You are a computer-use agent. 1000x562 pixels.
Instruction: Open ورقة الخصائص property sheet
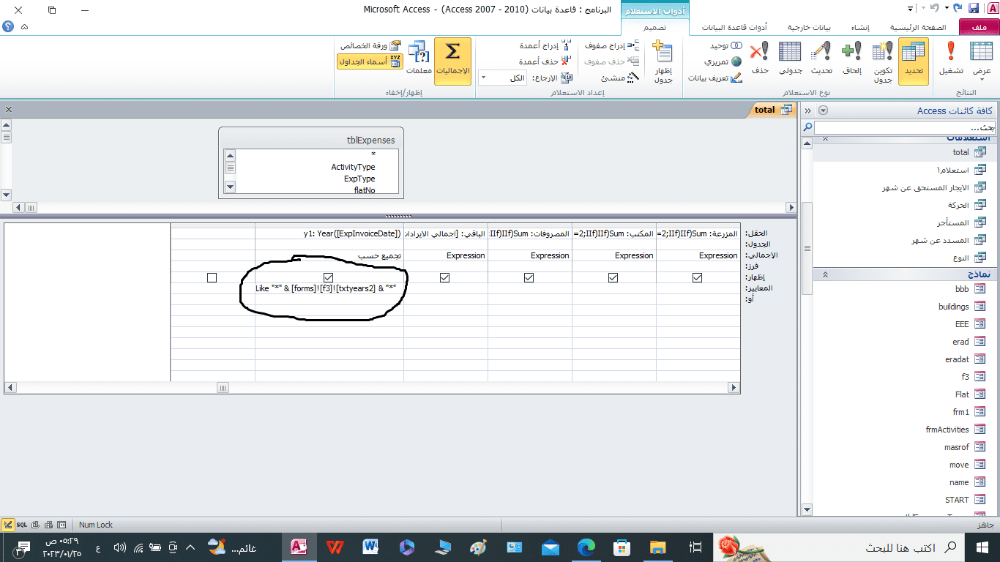(x=370, y=46)
